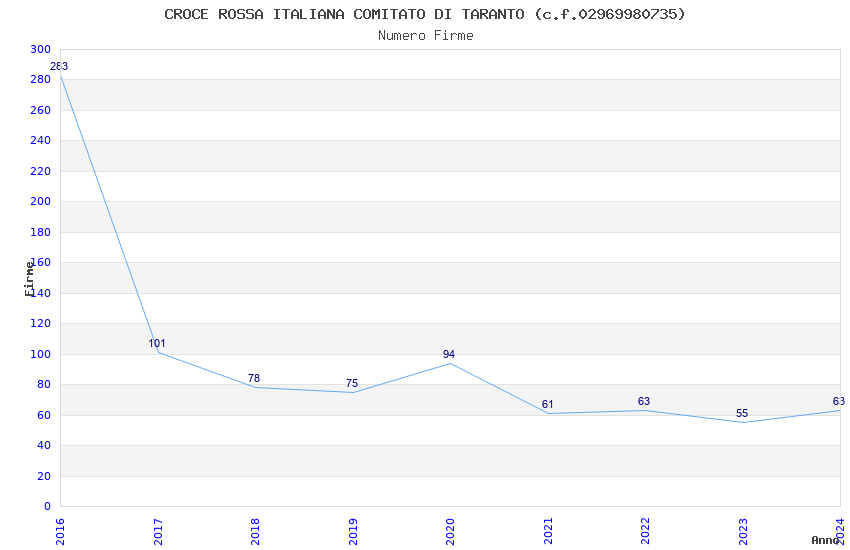Click the data label 75
Screen dimensions: 850x550
(x=352, y=383)
